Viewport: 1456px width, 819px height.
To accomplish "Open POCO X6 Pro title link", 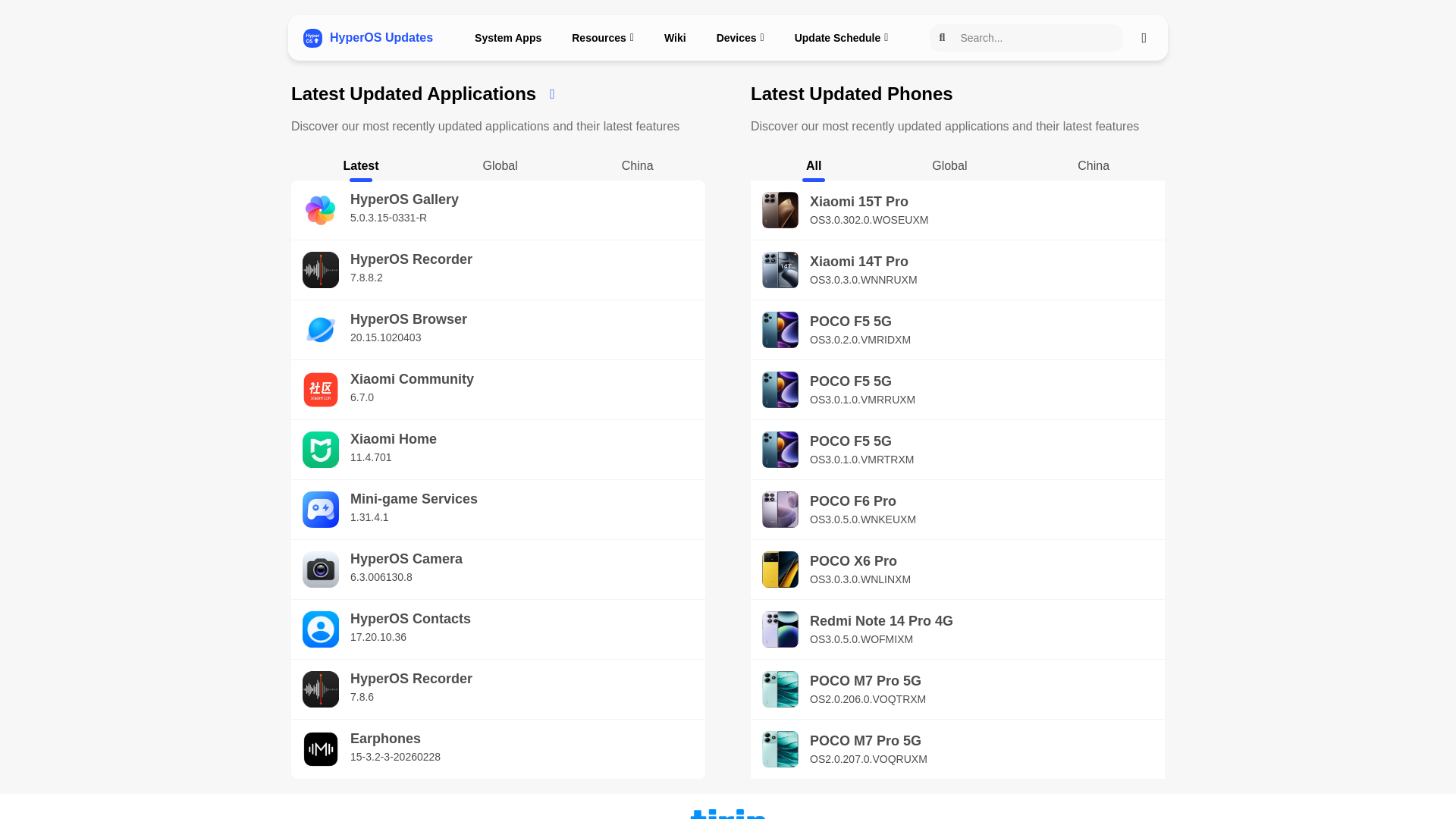I will 853,561.
